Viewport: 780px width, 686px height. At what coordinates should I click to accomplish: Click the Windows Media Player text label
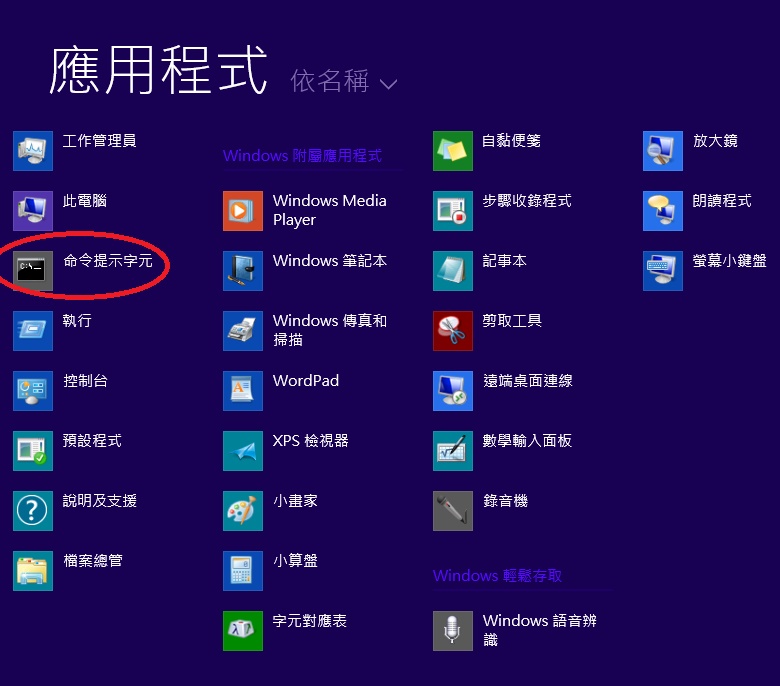(330, 210)
